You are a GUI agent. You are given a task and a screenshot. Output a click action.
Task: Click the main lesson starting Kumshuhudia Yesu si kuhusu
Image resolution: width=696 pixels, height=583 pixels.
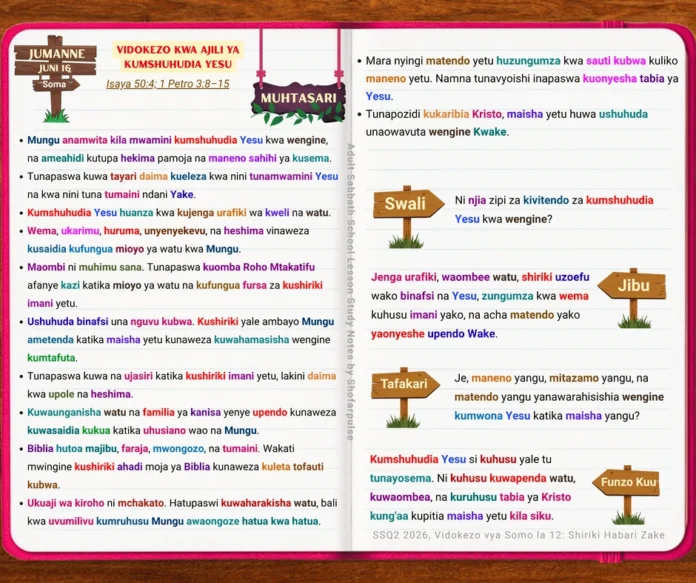click(473, 488)
